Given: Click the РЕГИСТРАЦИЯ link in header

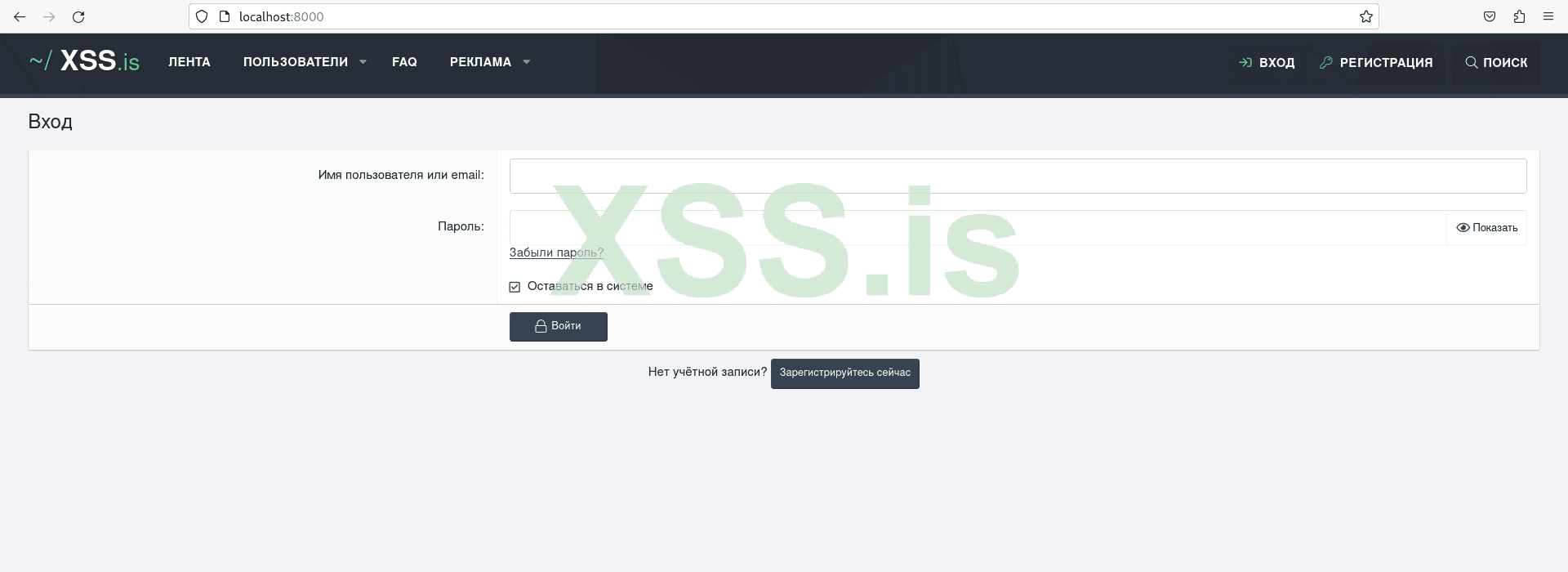Looking at the screenshot, I should (x=1376, y=62).
